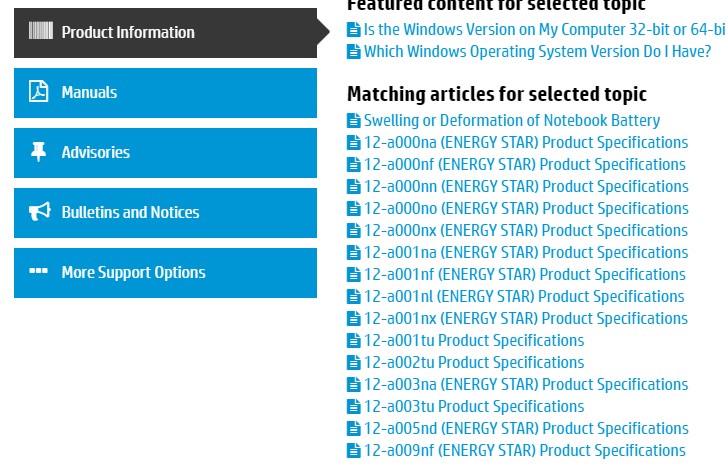Click document icon beside 12-a001nx
726x465 pixels.
point(354,319)
